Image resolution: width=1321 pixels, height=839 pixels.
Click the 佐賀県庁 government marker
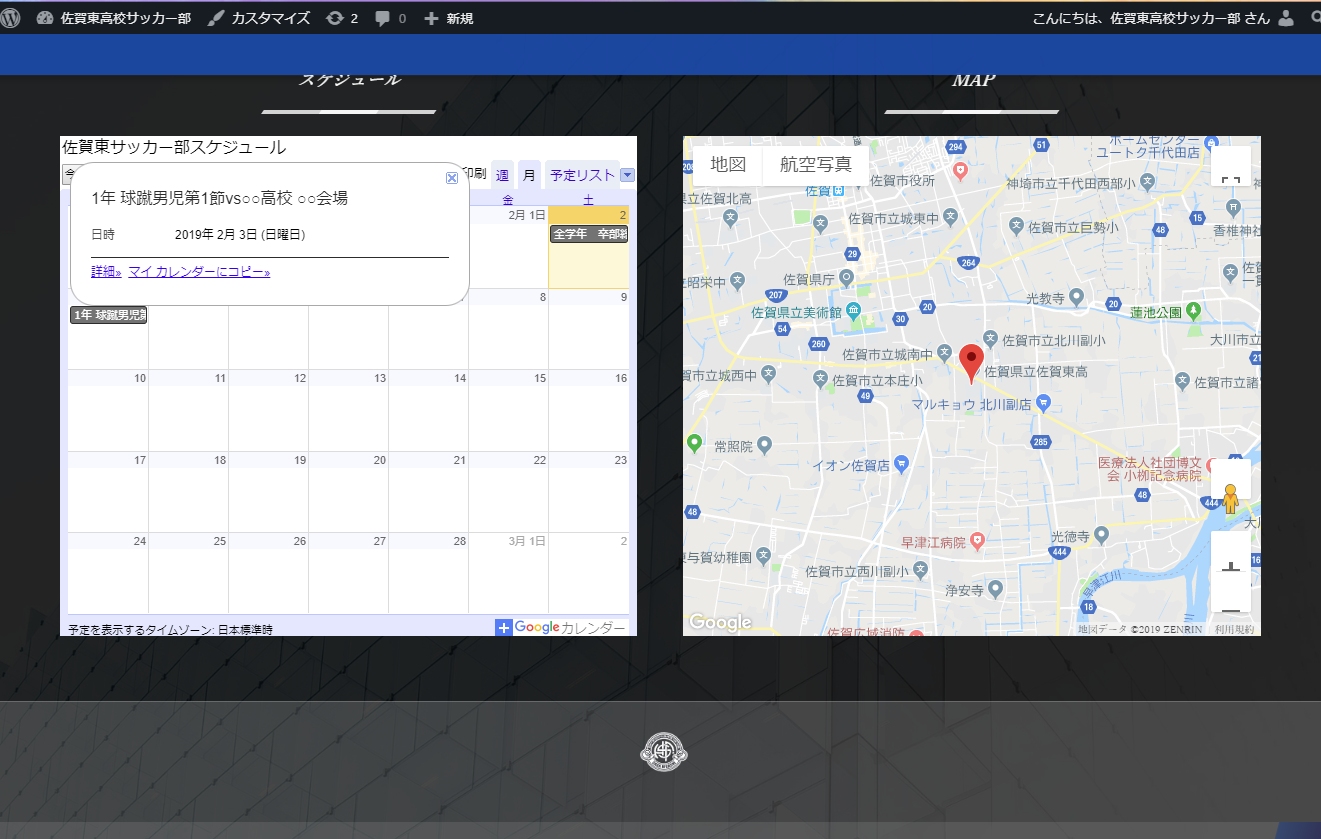[x=846, y=278]
